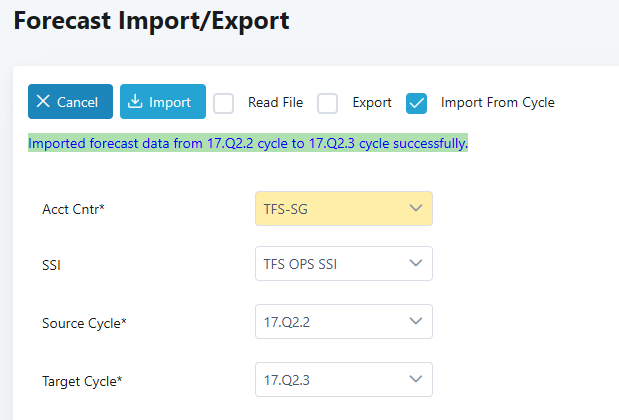Click the Read File label text

tap(275, 102)
